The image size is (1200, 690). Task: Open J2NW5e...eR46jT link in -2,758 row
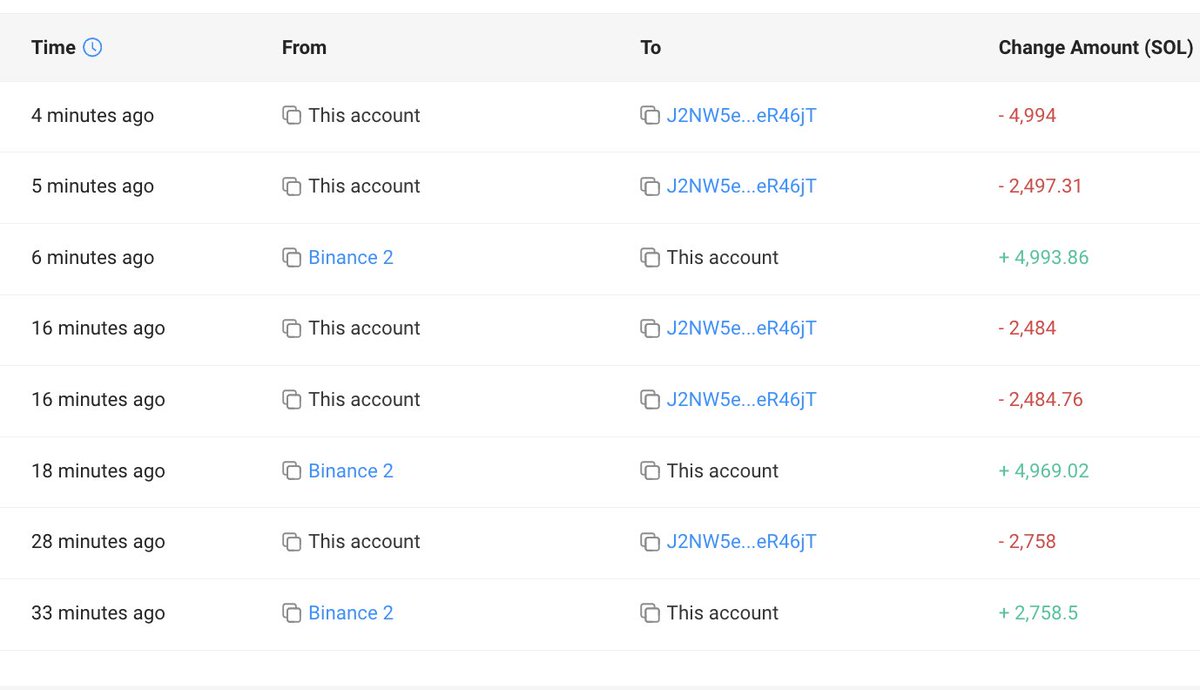pyautogui.click(x=741, y=542)
